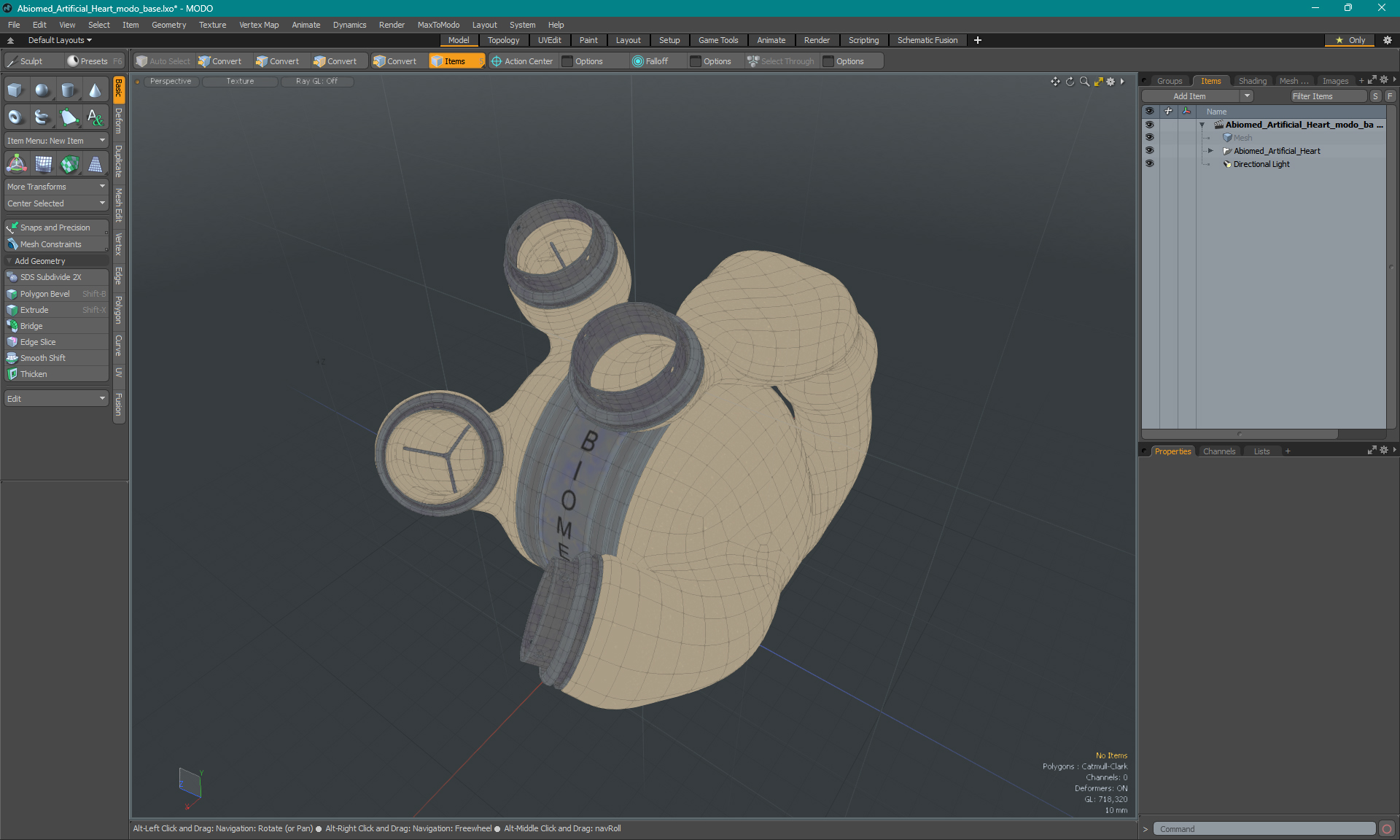Open More Transforms dropdown
The image size is (1400, 840).
(56, 187)
